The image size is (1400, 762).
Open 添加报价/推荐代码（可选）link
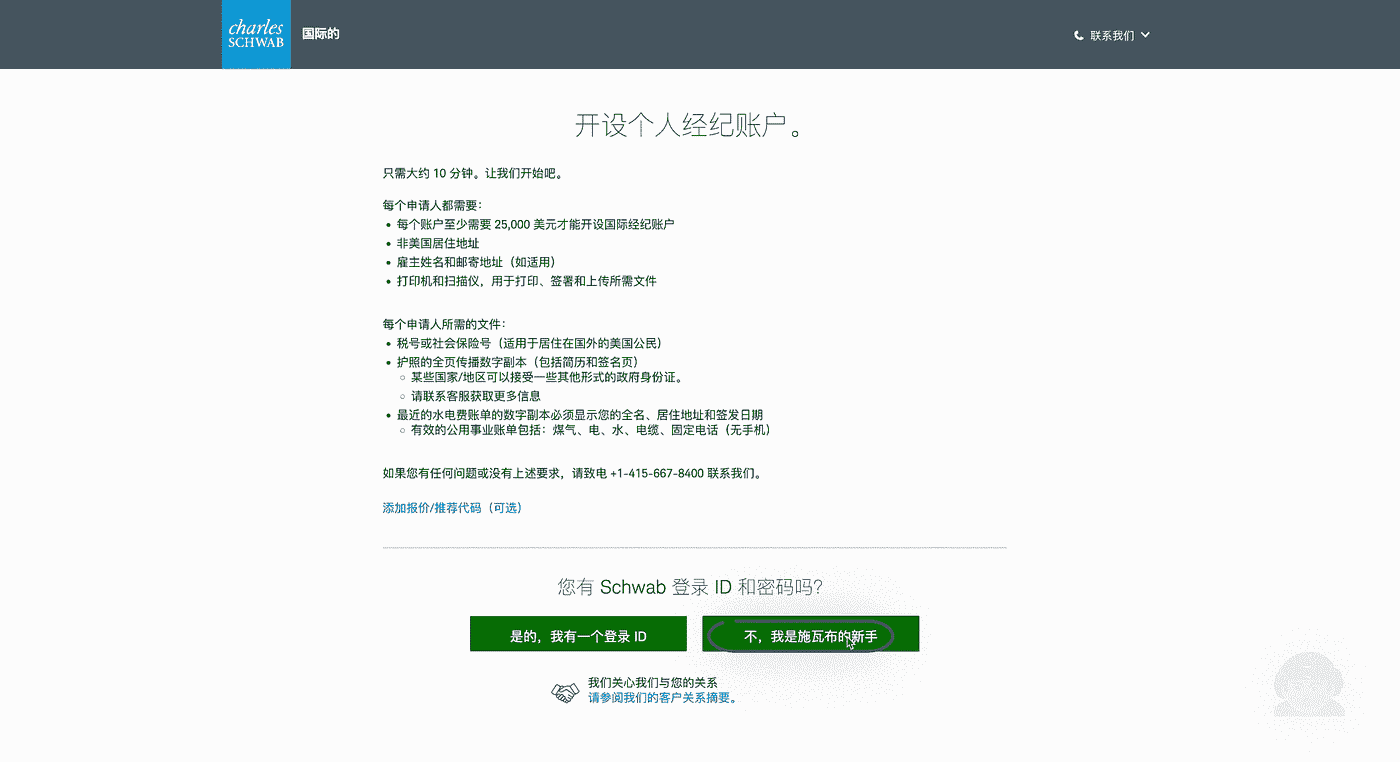452,508
